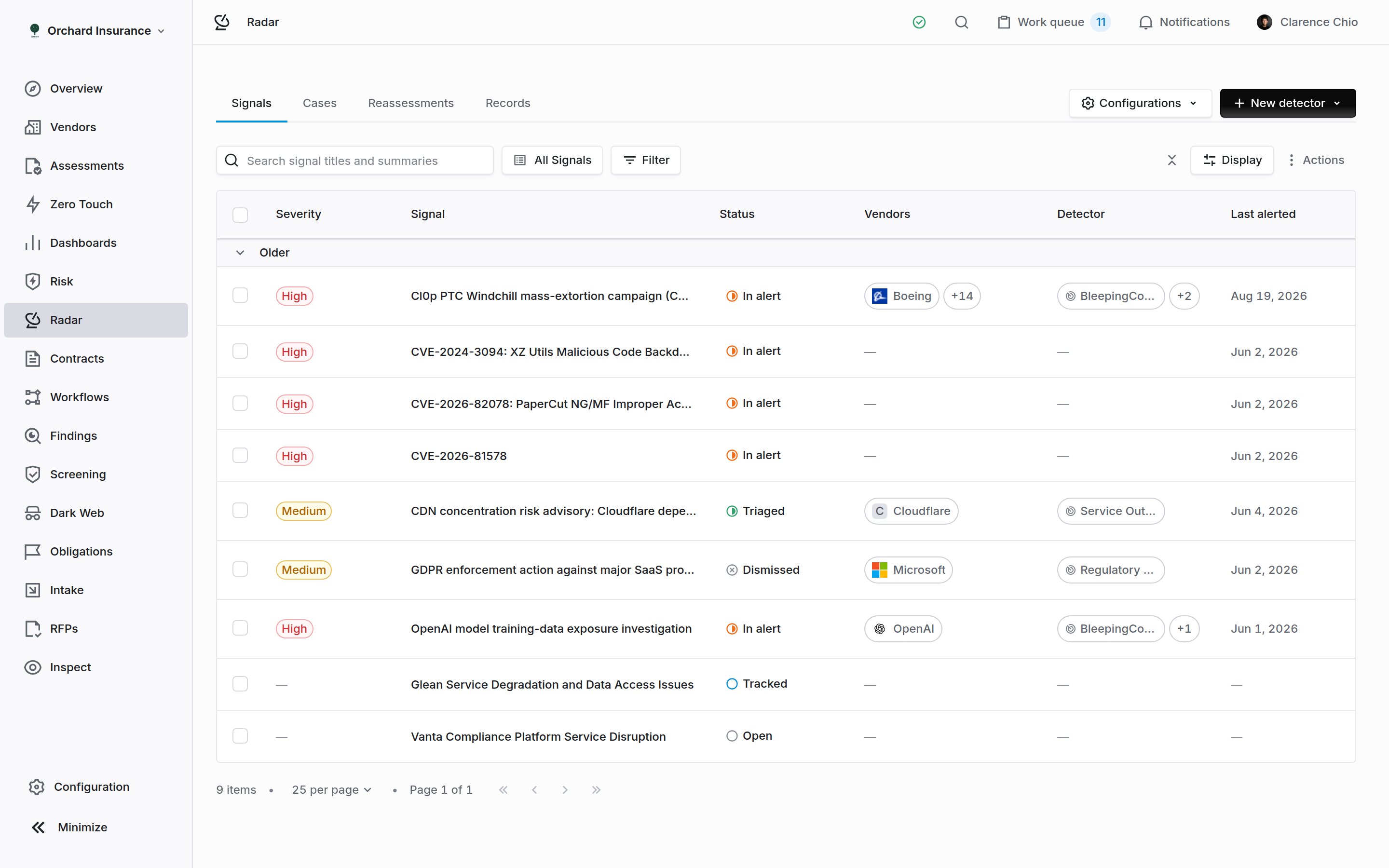Viewport: 1389px width, 868px height.
Task: Select the Cl0p PTC Windchill signal checkbox
Action: coord(240,296)
